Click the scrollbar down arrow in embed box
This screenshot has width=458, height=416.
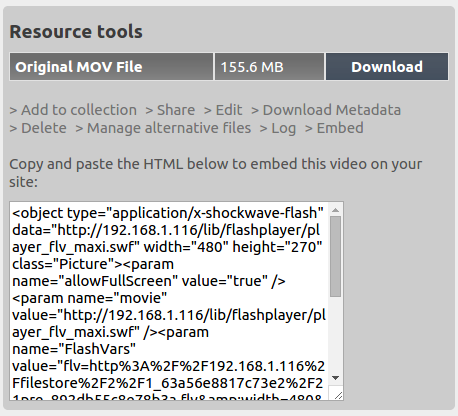336,378
